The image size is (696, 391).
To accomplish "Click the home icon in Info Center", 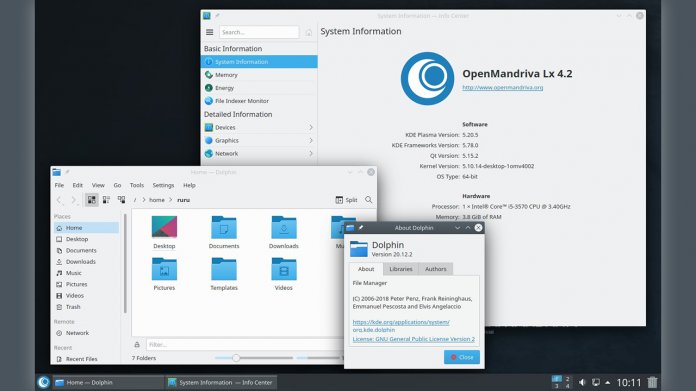I will point(308,32).
